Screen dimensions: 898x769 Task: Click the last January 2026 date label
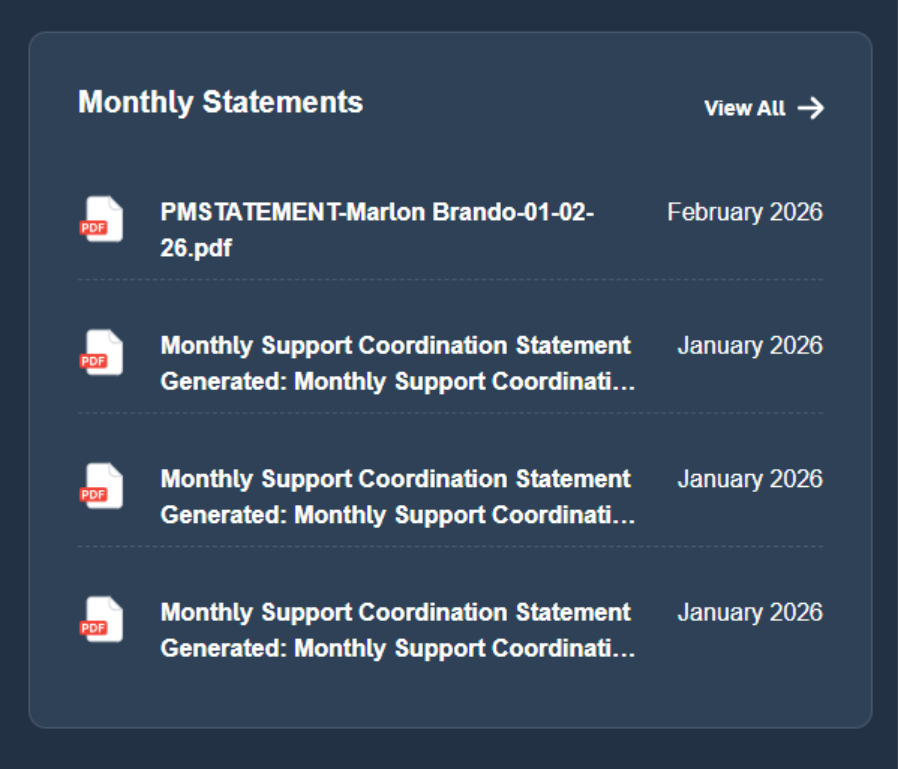[750, 612]
